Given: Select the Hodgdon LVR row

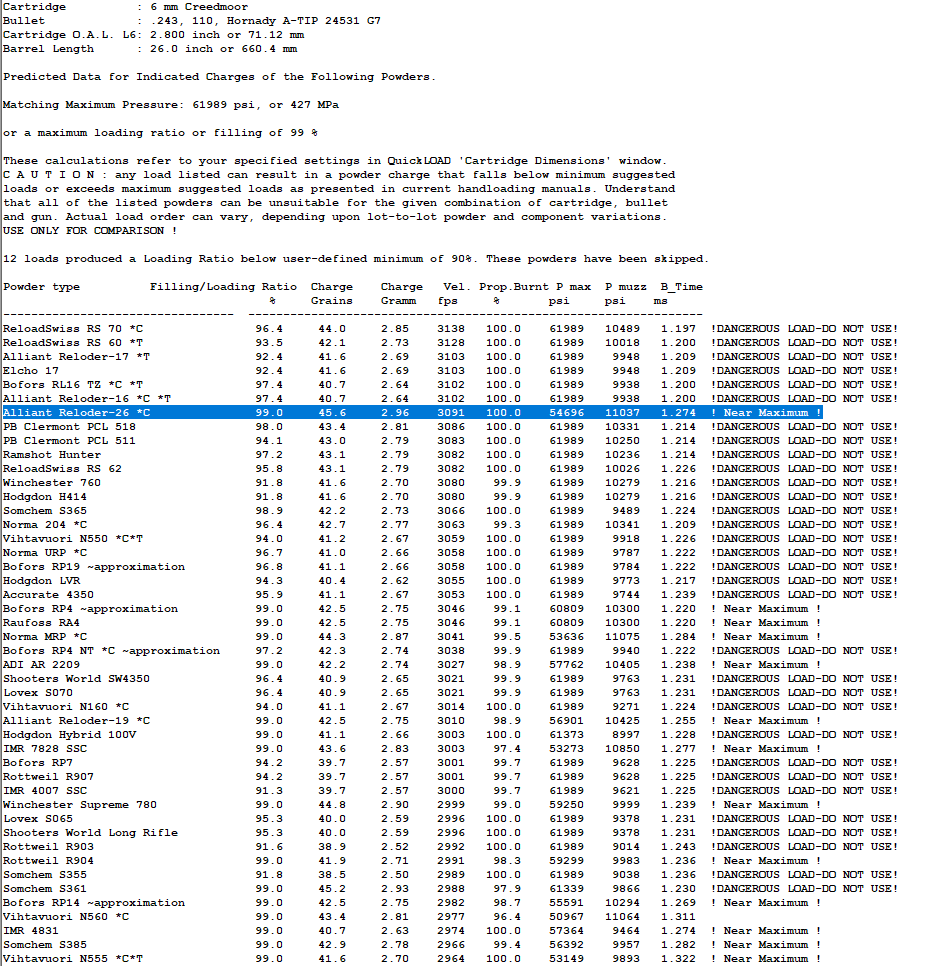Looking at the screenshot, I should coord(450,581).
